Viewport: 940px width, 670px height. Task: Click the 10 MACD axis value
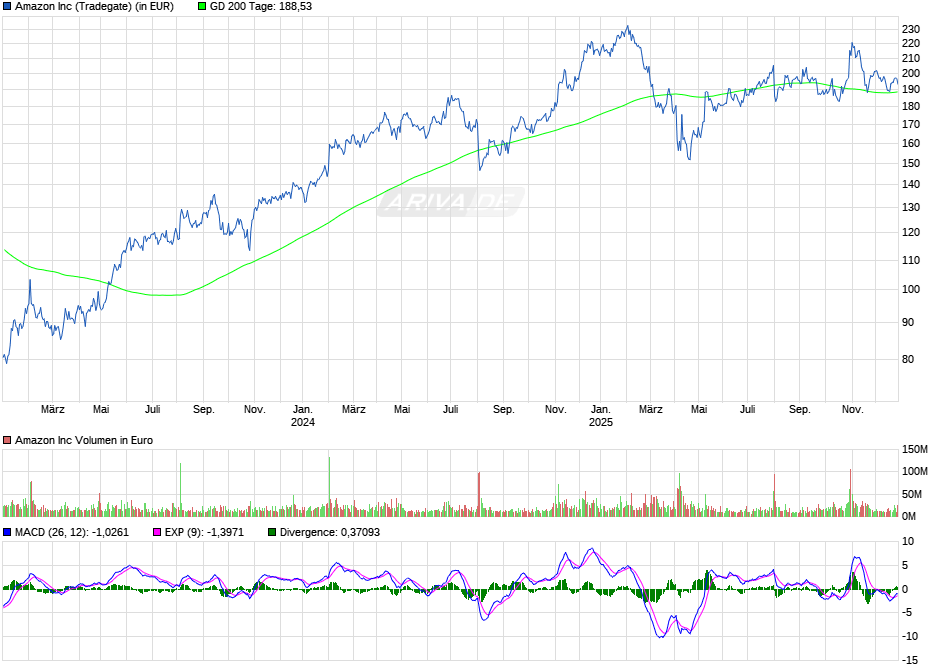click(x=908, y=542)
